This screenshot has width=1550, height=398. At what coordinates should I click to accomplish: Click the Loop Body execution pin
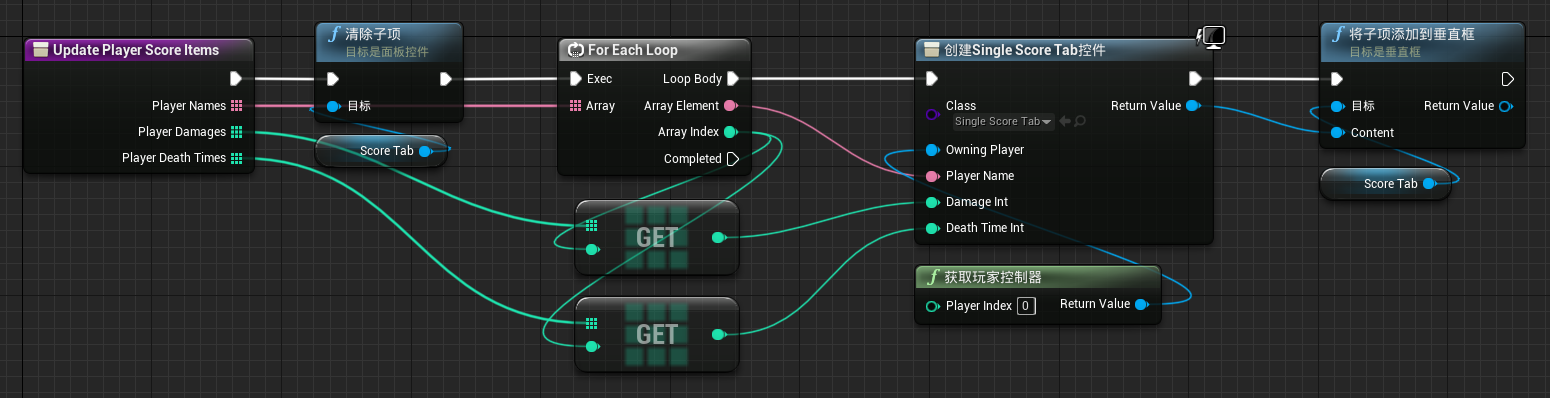click(x=733, y=78)
